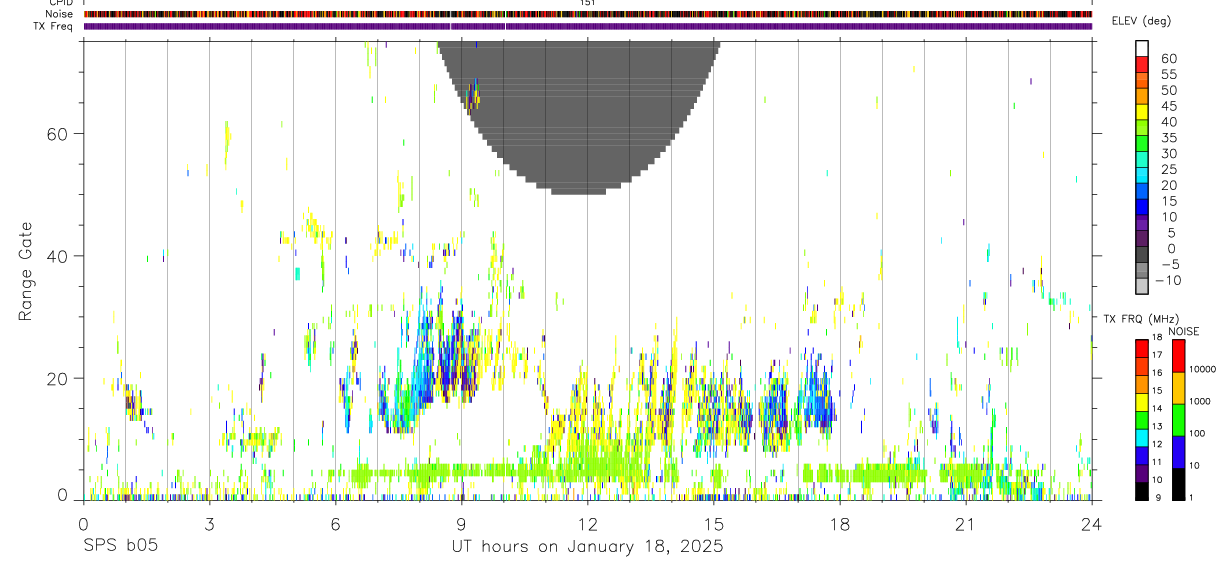1228x567 pixels.
Task: Select the green 100–1000 segment of the NOISE bar
Action: pos(1179,420)
